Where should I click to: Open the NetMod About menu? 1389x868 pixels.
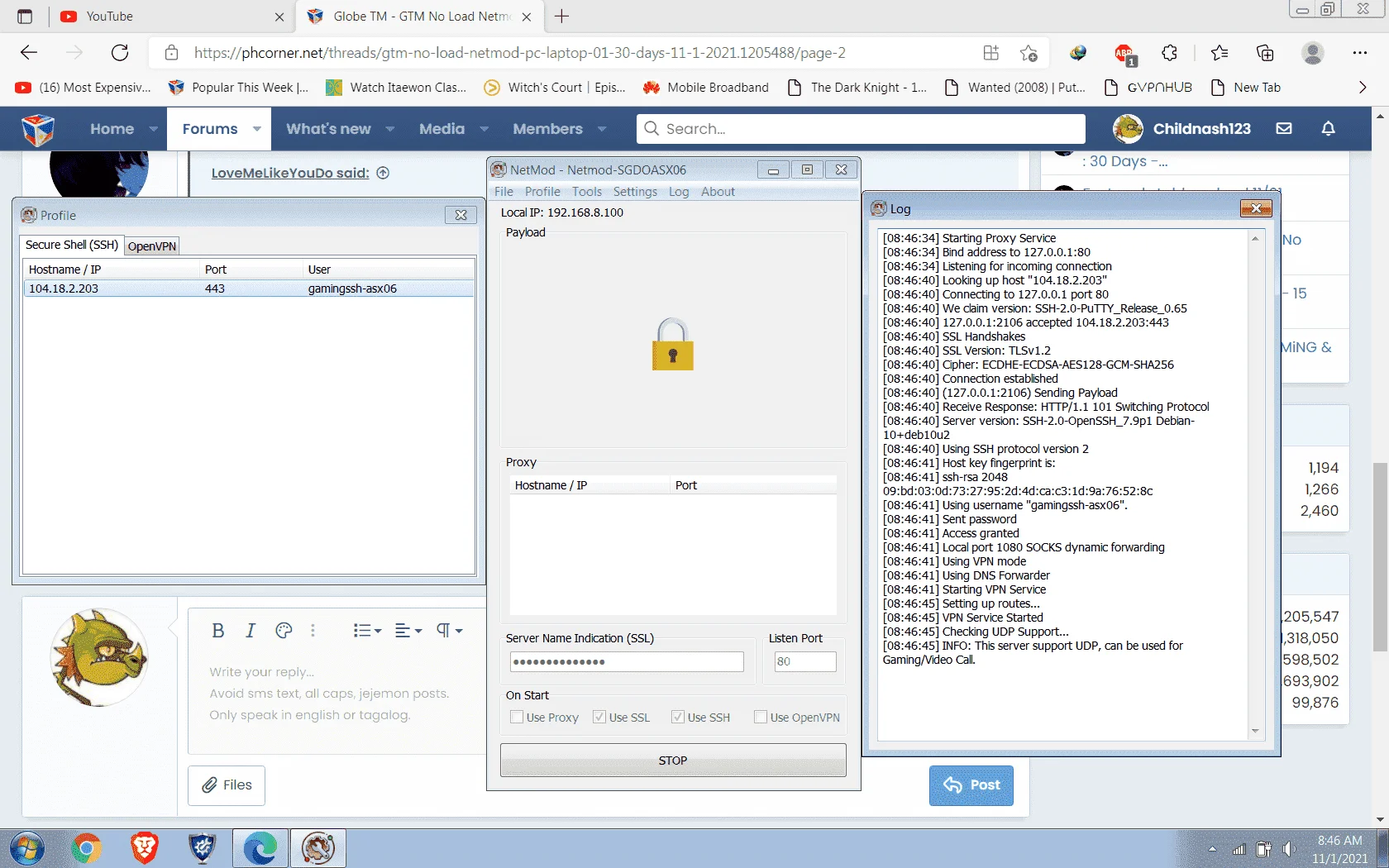[718, 192]
